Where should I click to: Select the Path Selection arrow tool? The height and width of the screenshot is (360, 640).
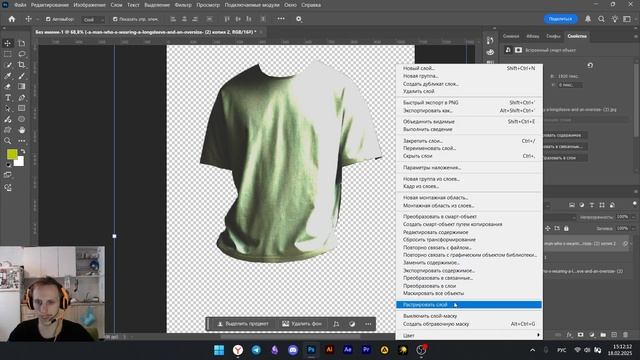[8, 109]
